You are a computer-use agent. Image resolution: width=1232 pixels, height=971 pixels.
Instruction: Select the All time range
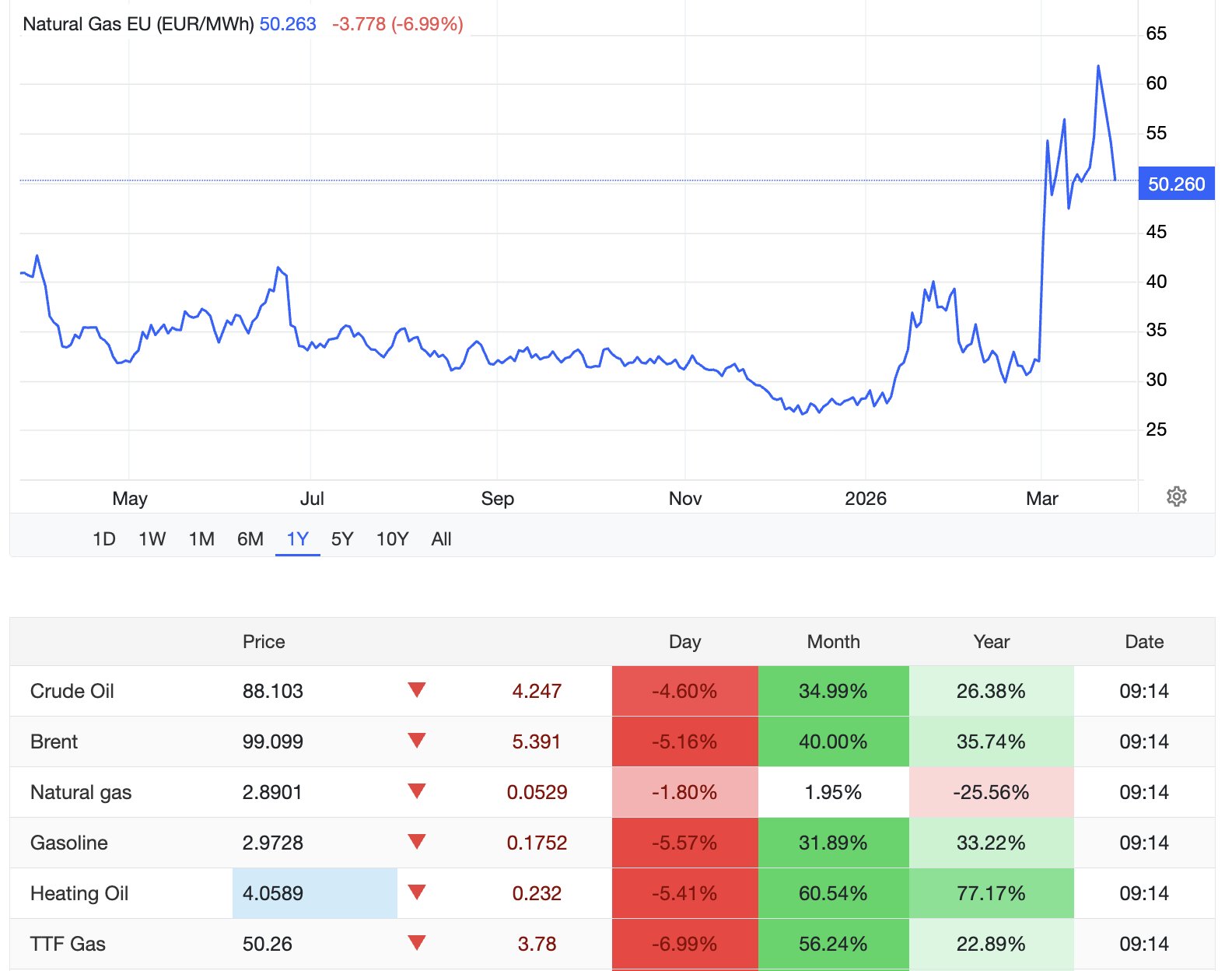coord(441,539)
